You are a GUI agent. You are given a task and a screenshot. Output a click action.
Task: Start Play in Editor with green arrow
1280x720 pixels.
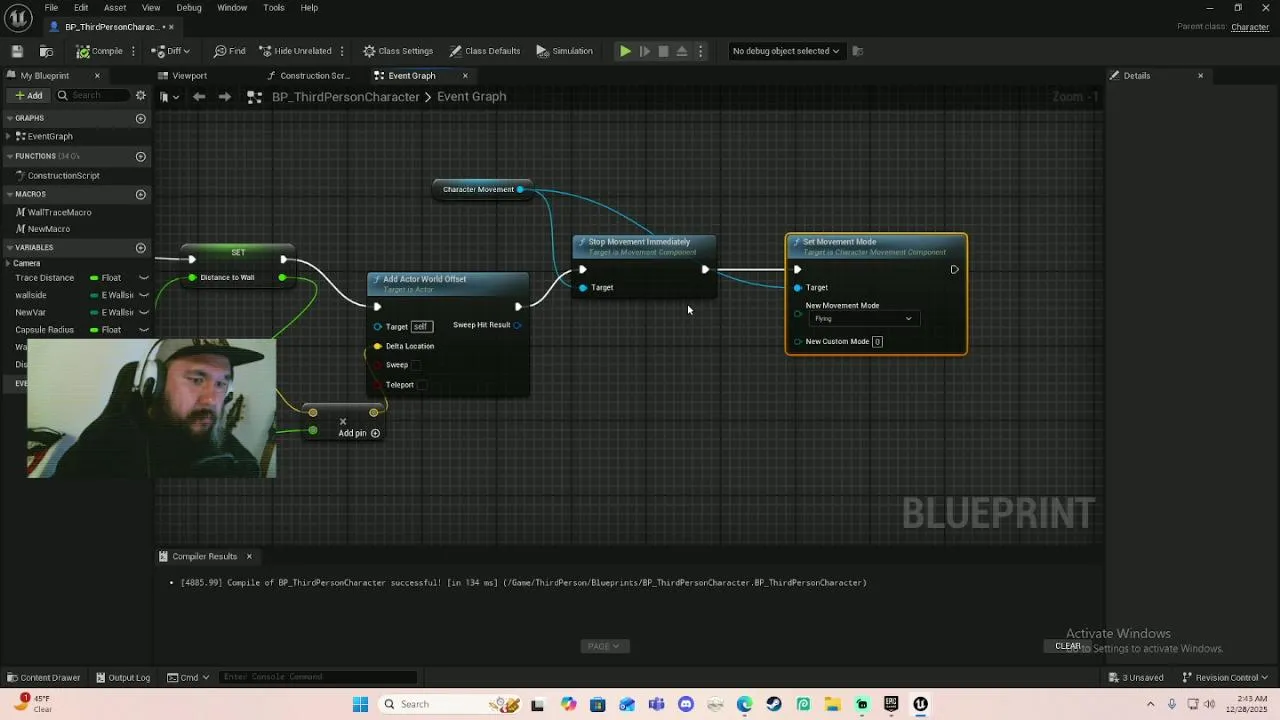tap(625, 51)
